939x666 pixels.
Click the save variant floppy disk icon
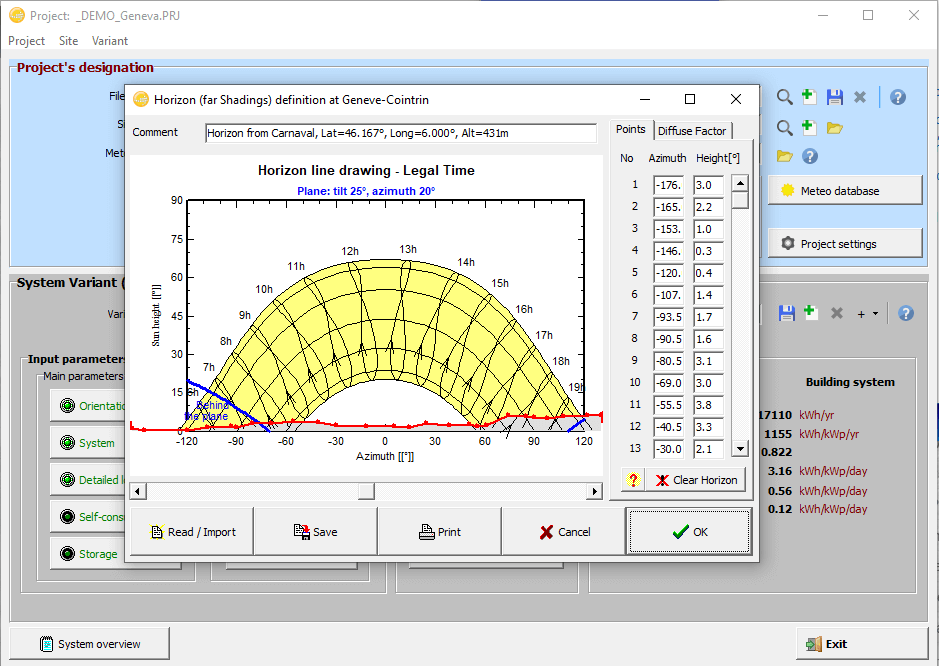pyautogui.click(x=787, y=313)
